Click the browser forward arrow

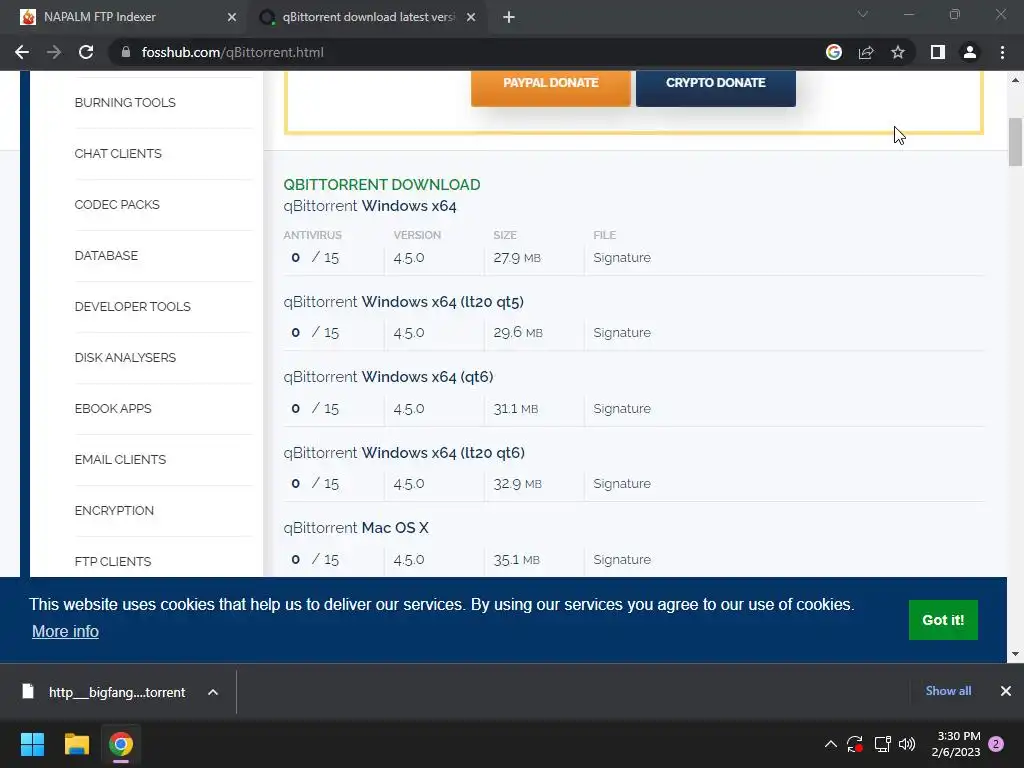pyautogui.click(x=54, y=52)
